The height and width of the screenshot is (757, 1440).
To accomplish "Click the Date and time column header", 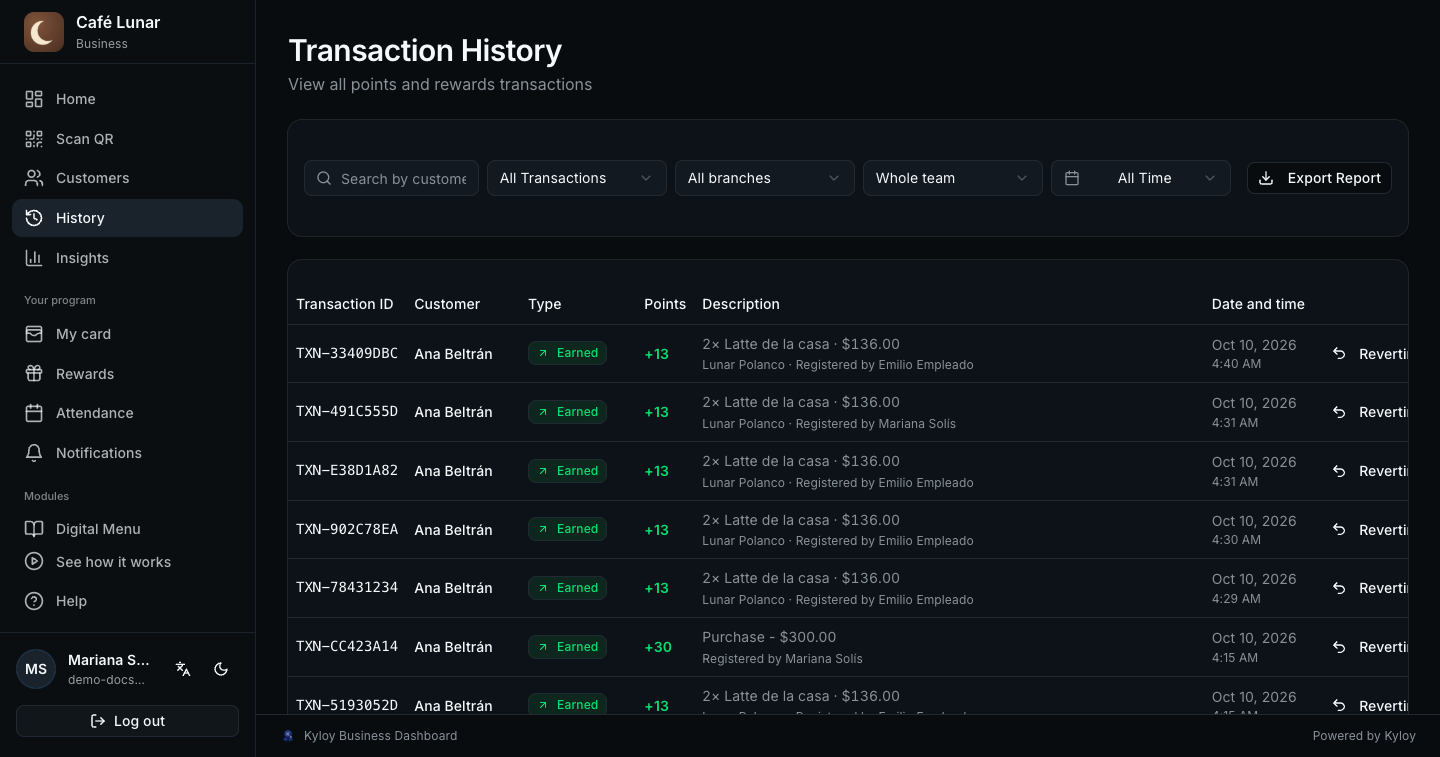I will click(1258, 304).
